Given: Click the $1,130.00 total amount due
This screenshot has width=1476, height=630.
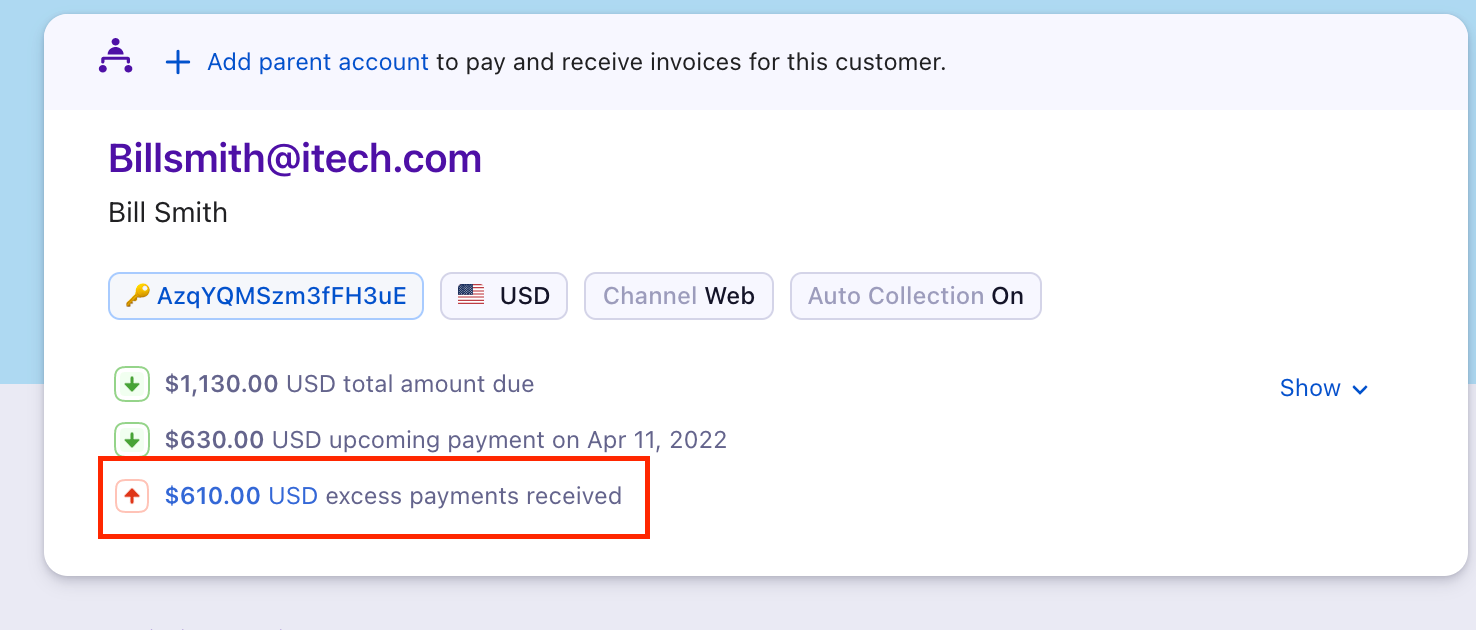Looking at the screenshot, I should 221,384.
